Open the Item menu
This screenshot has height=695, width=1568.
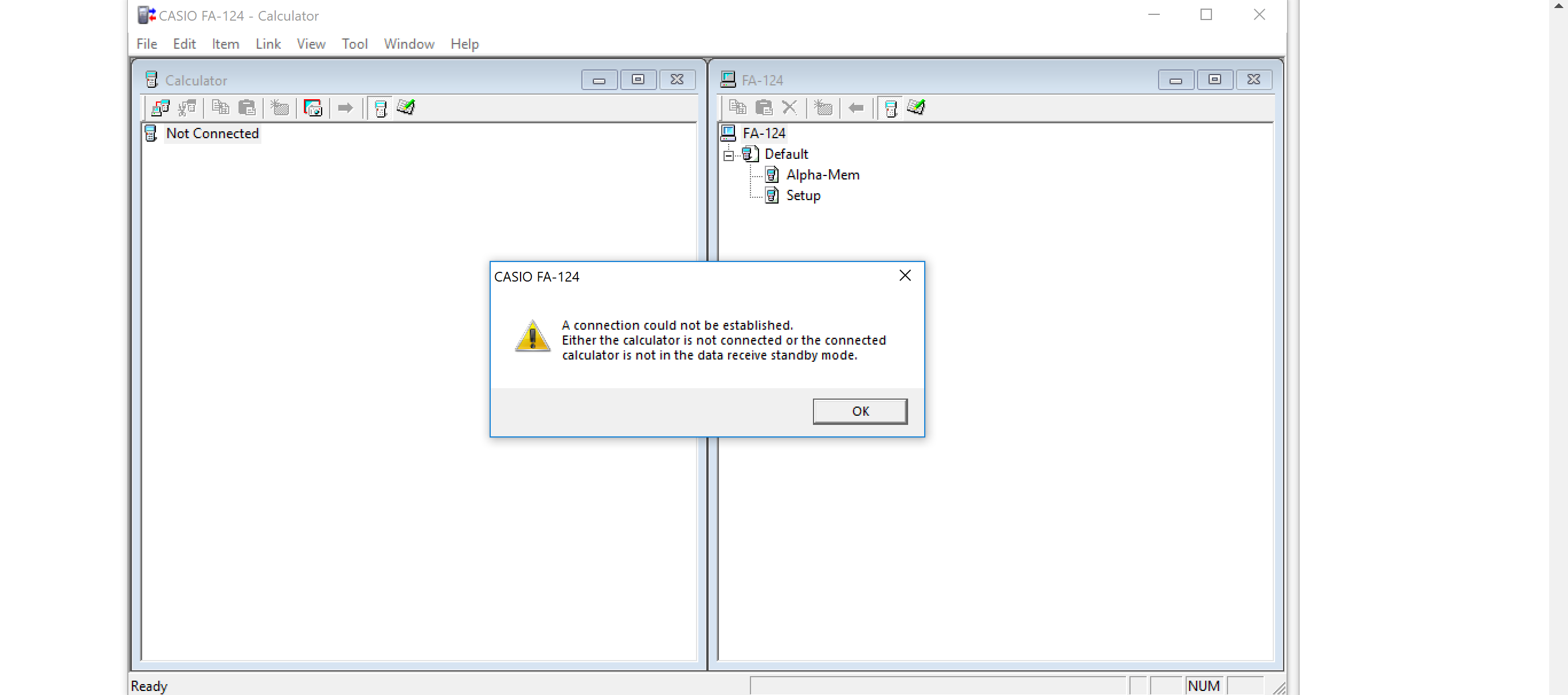pyautogui.click(x=225, y=44)
